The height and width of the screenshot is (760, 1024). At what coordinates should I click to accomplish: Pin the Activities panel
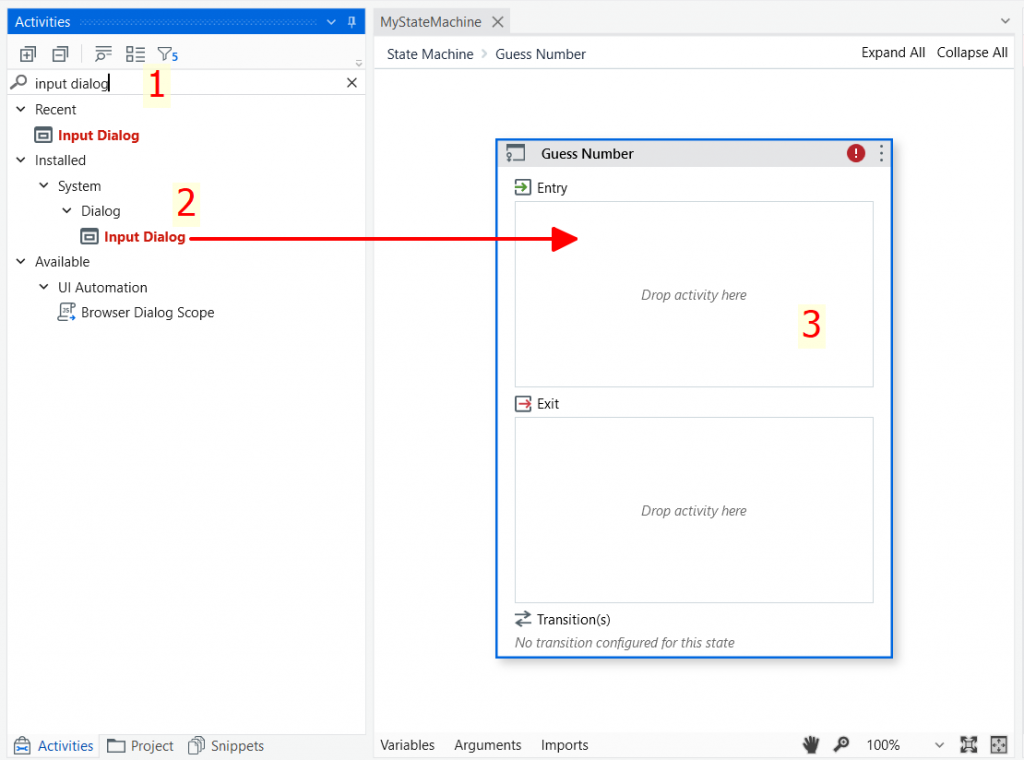pos(351,22)
